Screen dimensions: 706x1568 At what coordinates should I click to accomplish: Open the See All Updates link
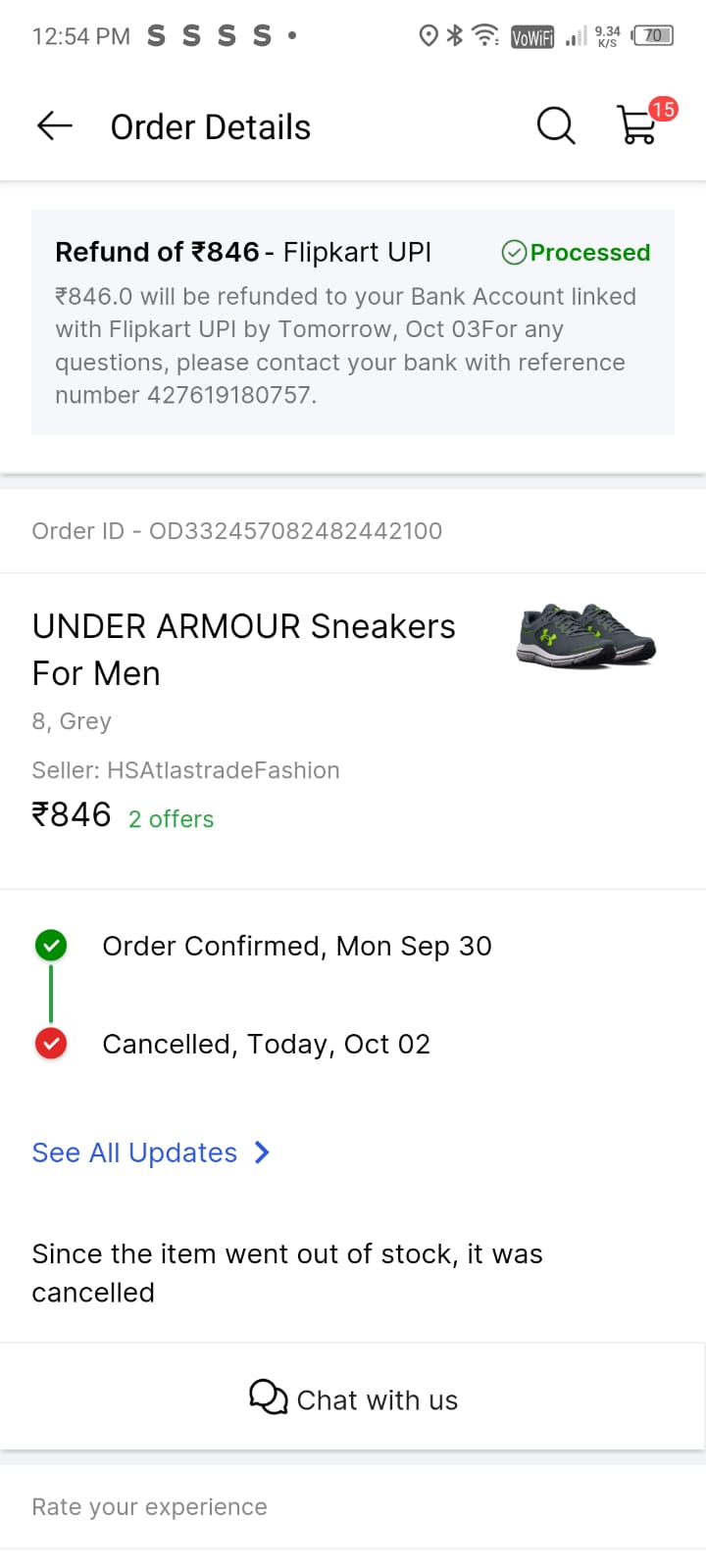pos(135,1152)
